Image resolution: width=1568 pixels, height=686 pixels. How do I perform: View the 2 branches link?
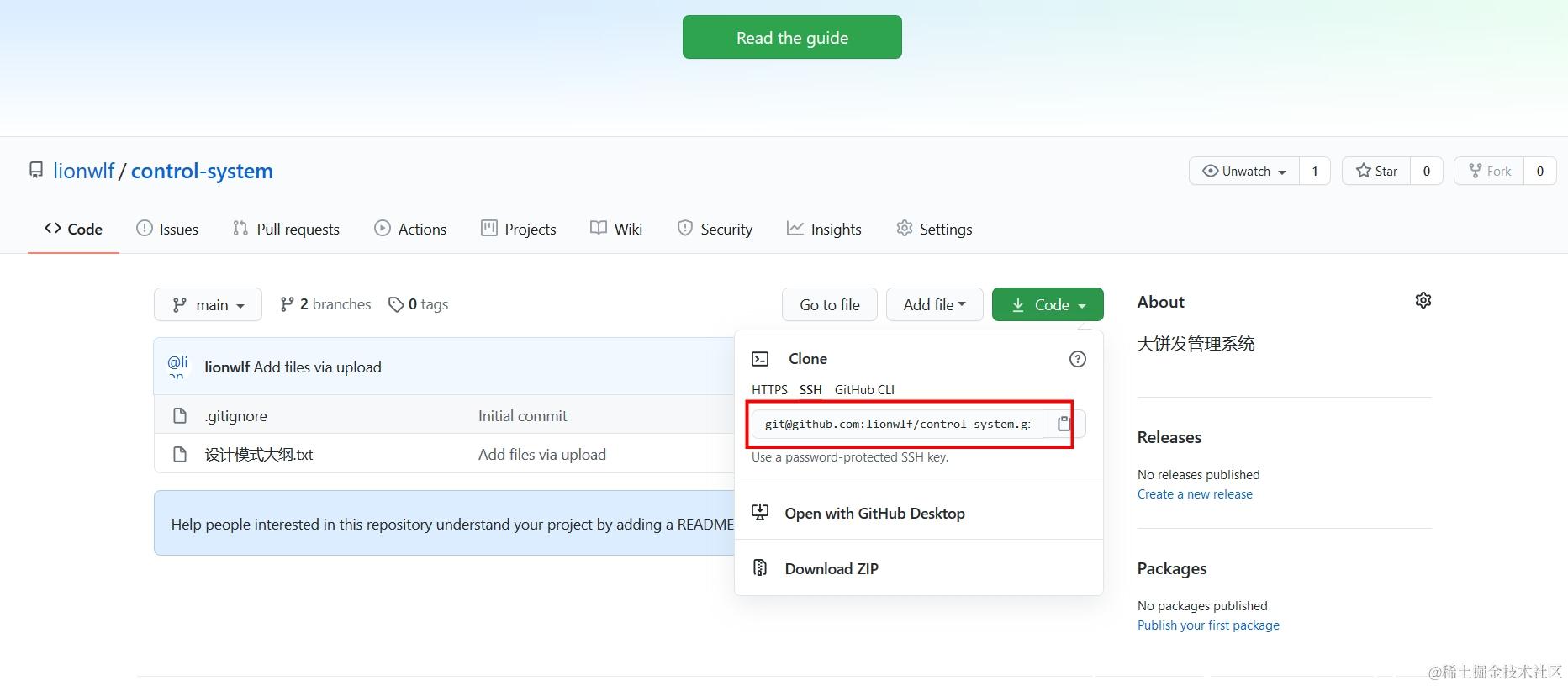tap(325, 304)
